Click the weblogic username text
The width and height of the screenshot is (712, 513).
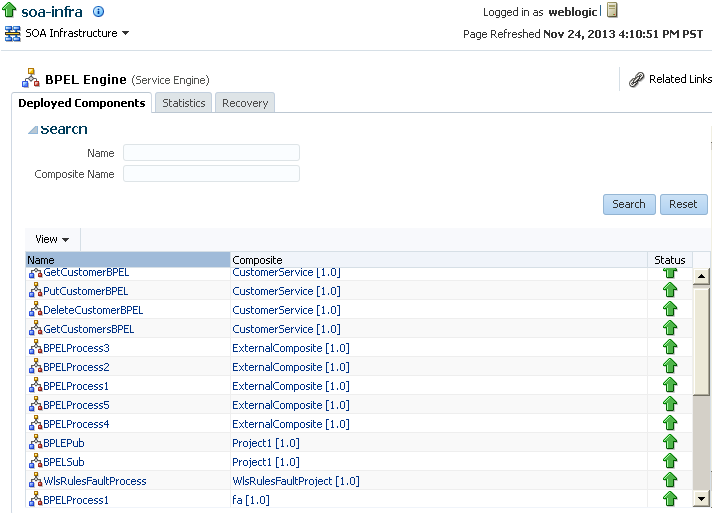coord(573,12)
